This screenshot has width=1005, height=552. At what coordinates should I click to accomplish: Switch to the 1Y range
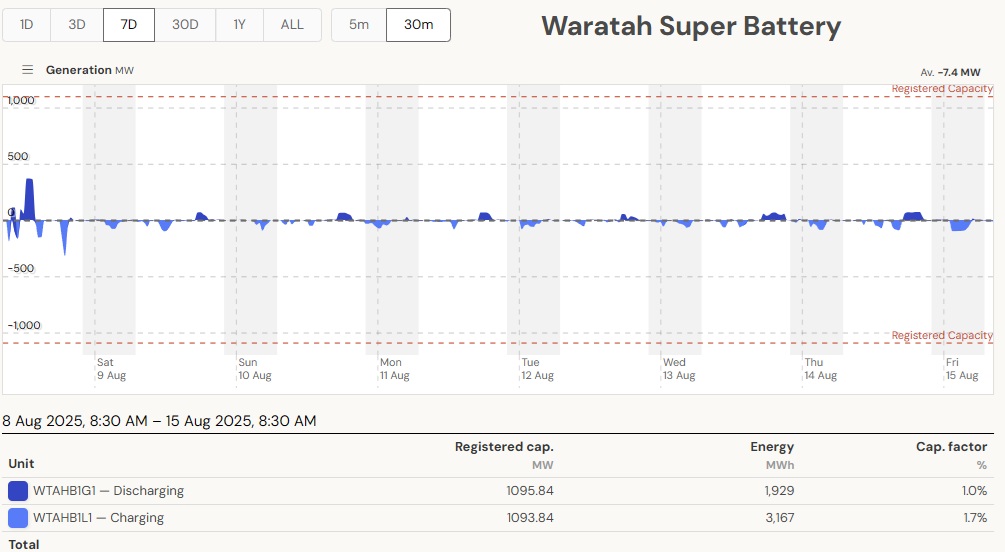point(239,25)
